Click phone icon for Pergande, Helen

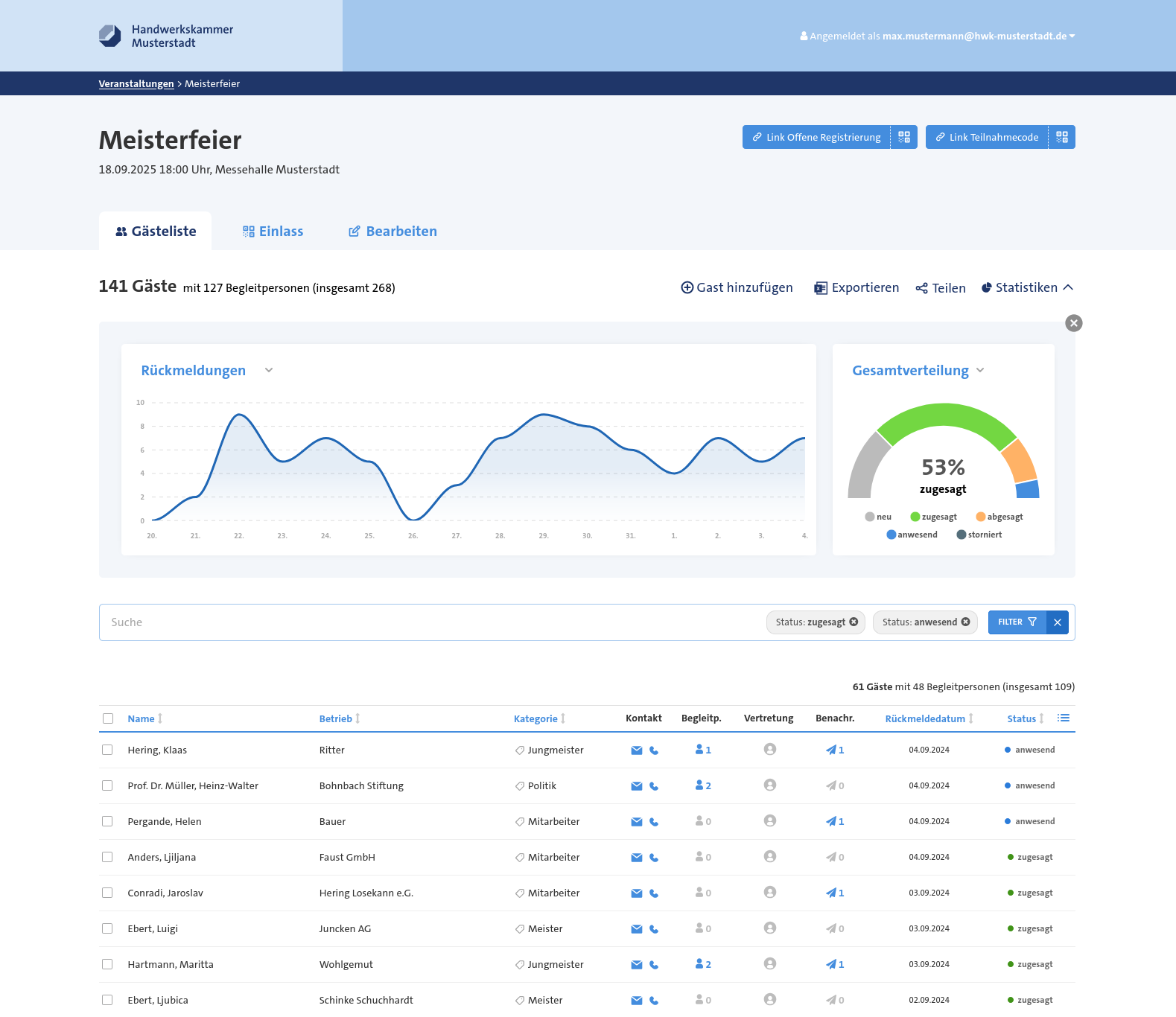click(x=654, y=822)
